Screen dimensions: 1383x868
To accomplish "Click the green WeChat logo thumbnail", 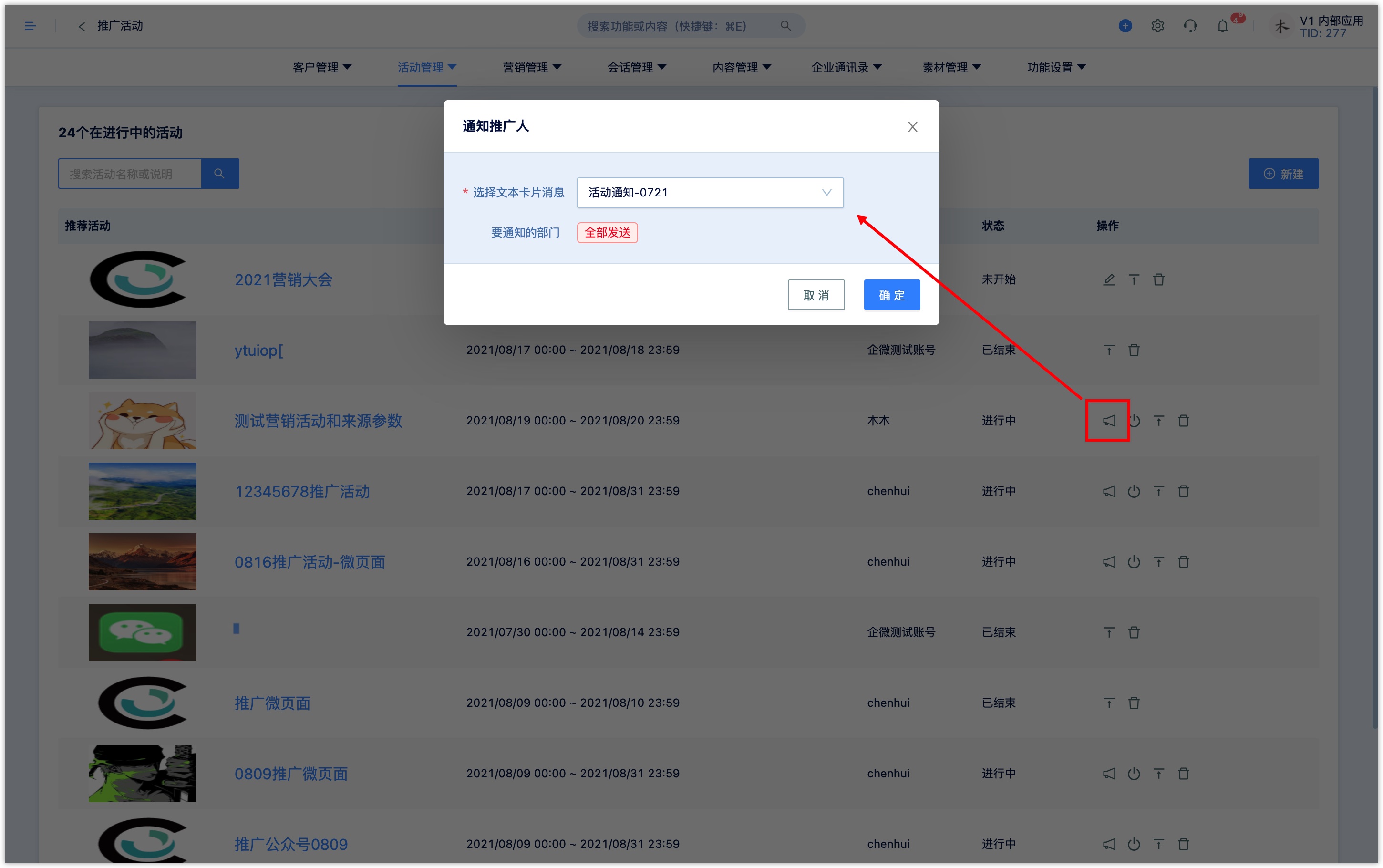I will tap(142, 632).
